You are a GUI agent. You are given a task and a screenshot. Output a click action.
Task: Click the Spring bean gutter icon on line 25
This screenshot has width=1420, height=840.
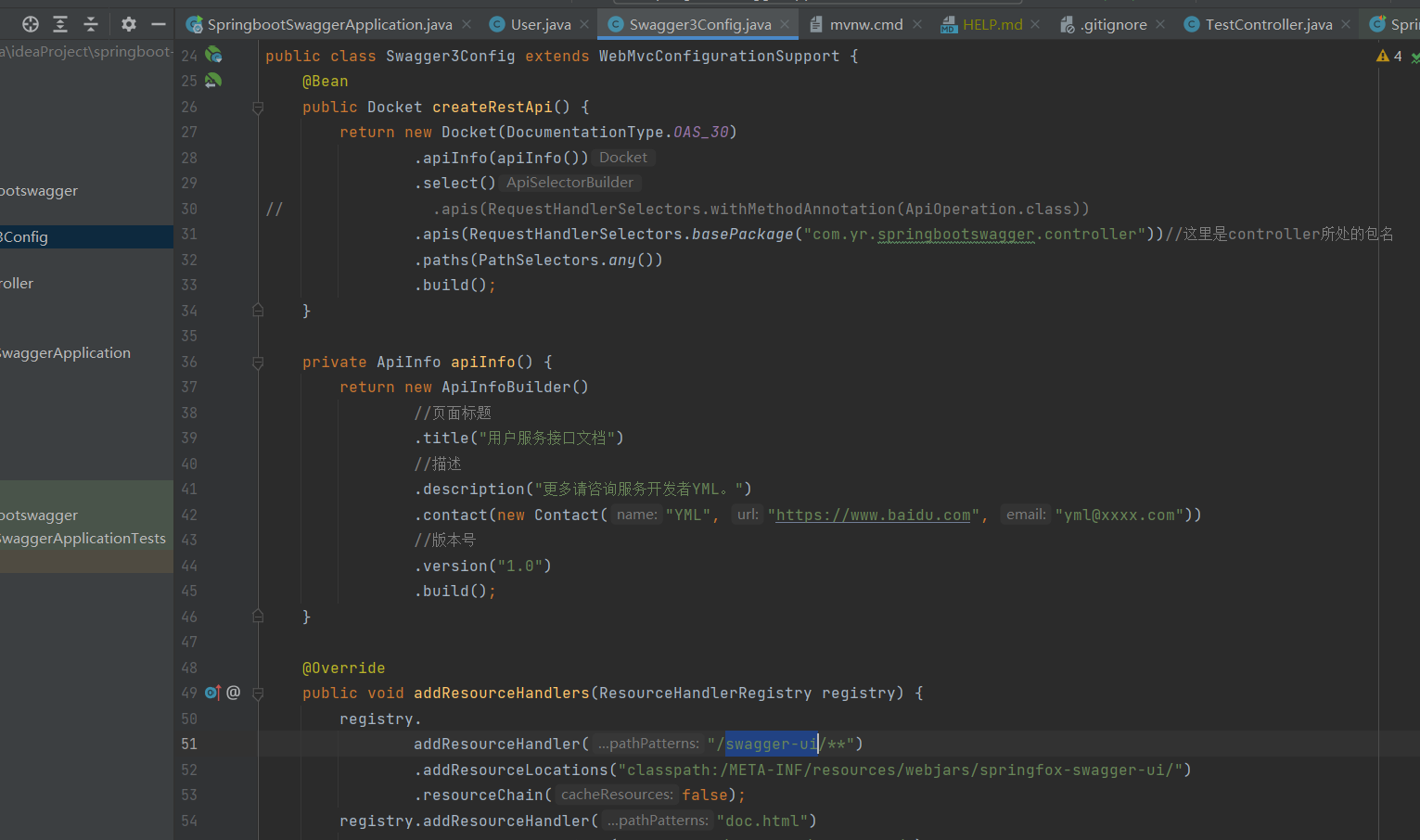tap(213, 81)
